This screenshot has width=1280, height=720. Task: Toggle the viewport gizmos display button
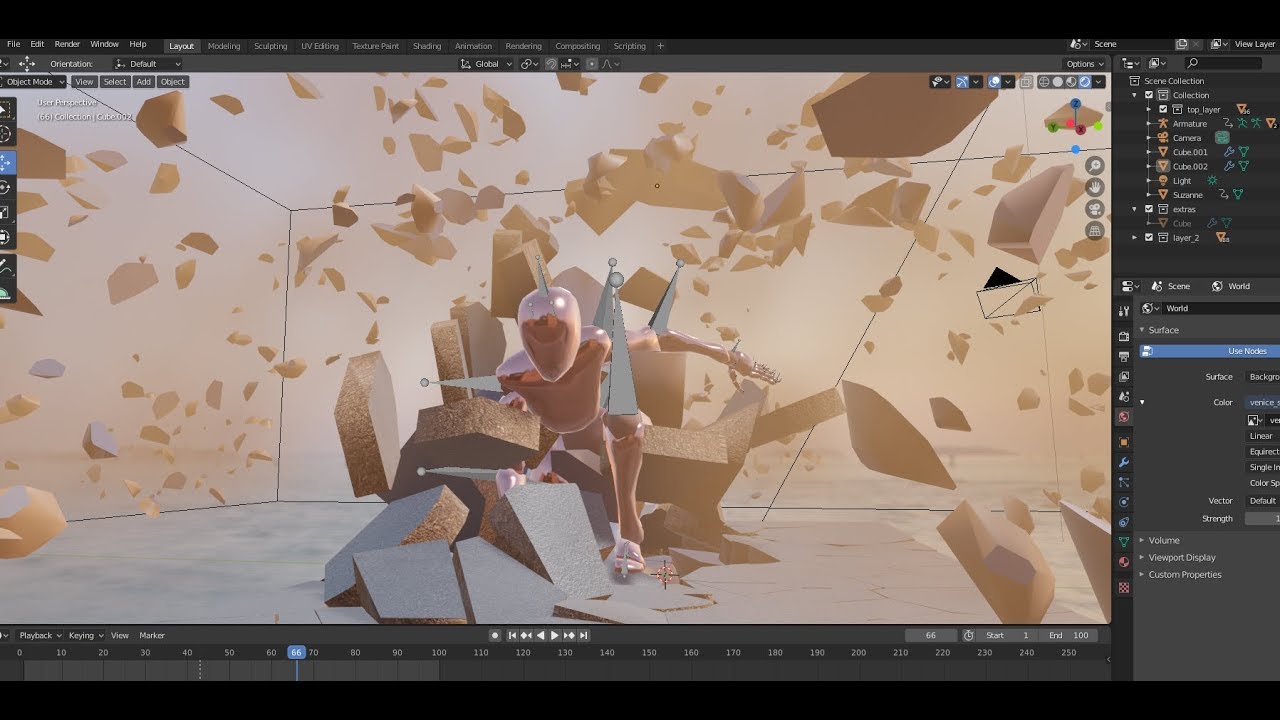point(962,82)
